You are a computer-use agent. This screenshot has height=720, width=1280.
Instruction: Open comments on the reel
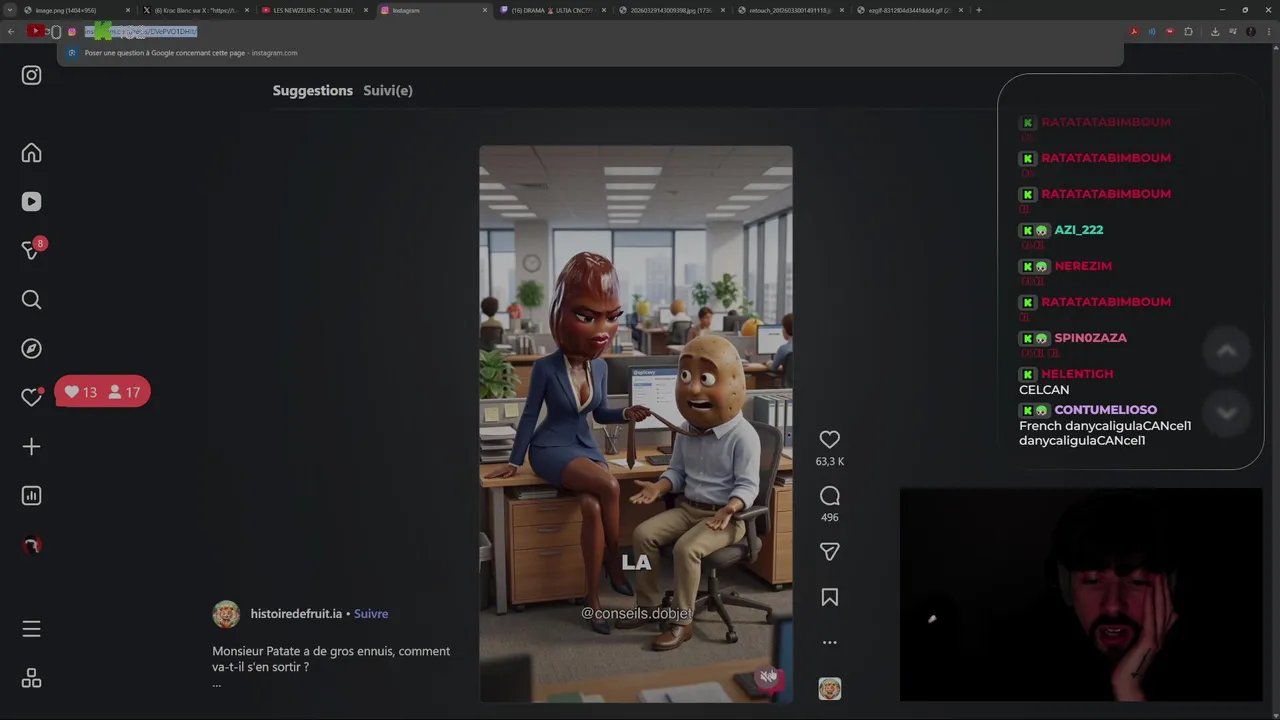[x=829, y=495]
